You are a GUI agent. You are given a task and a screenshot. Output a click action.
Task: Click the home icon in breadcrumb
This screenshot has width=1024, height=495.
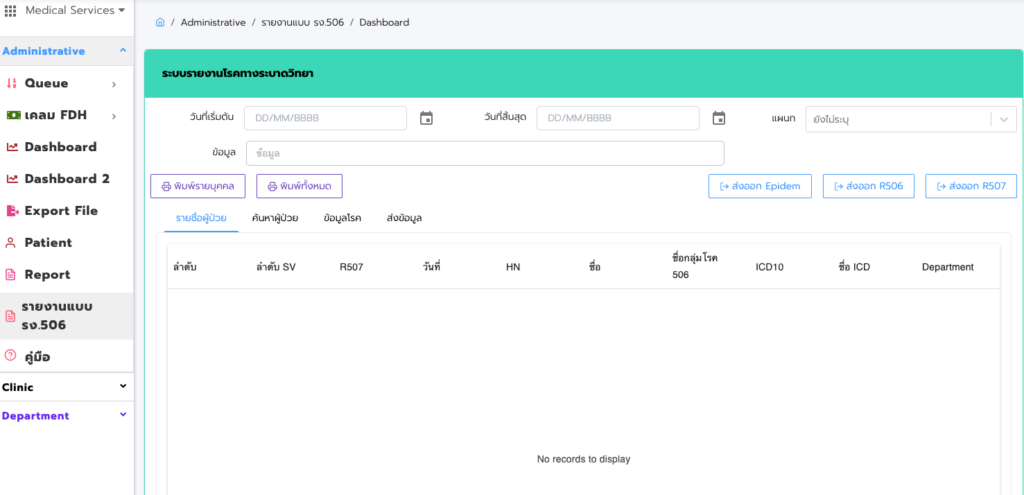(160, 22)
